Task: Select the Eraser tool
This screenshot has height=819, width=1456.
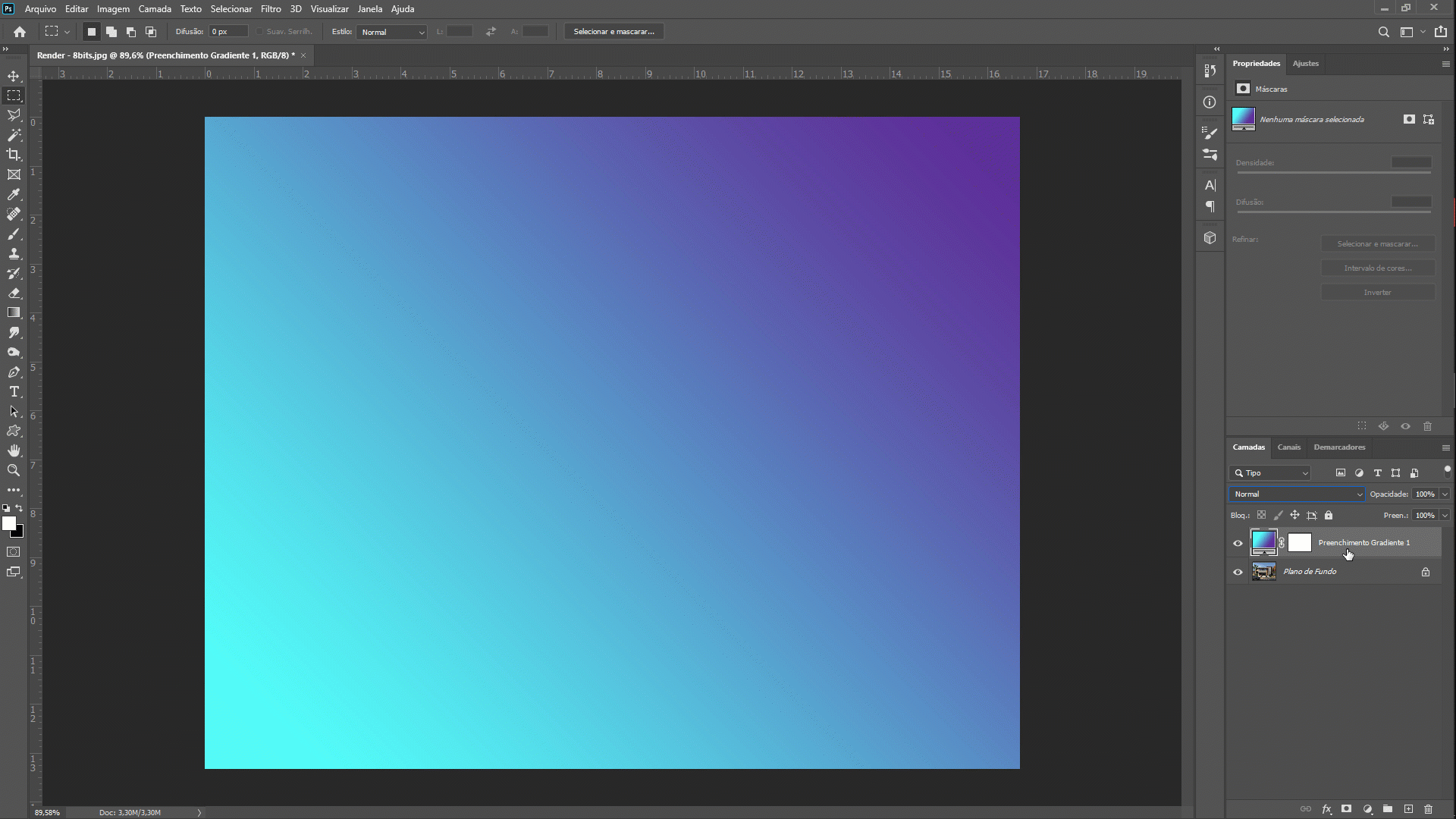Action: tap(14, 293)
